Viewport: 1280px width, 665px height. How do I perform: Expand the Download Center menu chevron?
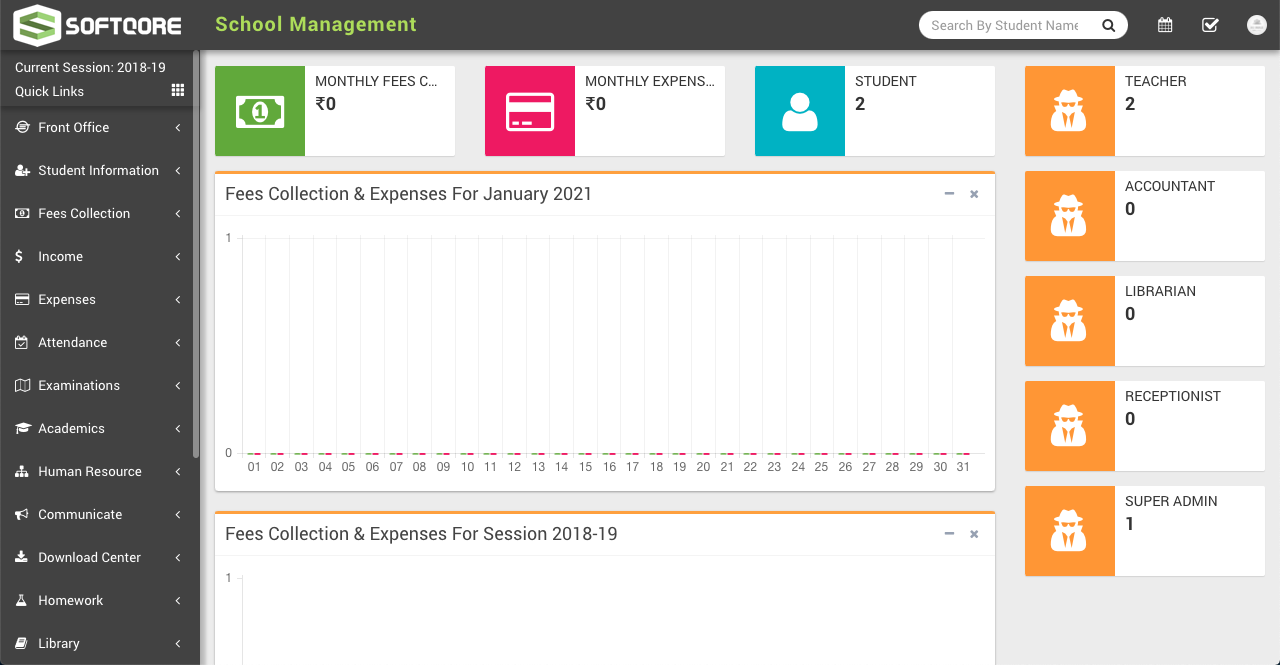[178, 557]
